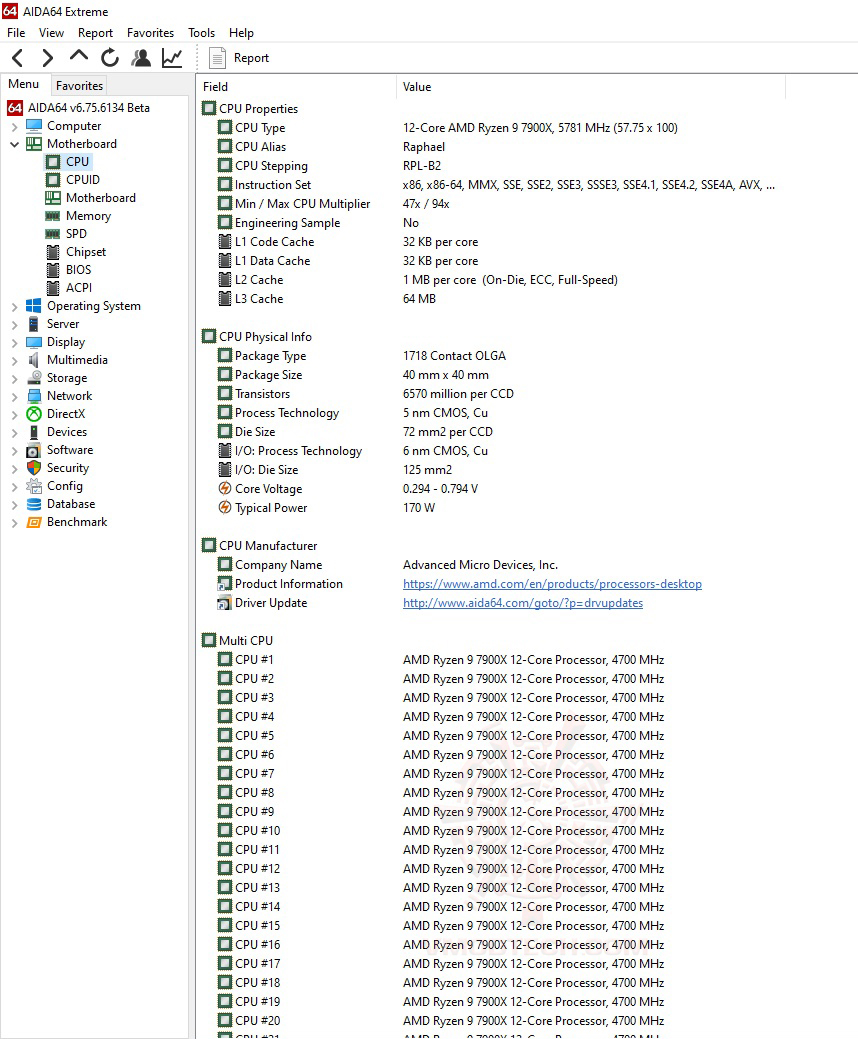
Task: Select the AIDA64 v6.75.6134 Beta root item
Action: (89, 107)
